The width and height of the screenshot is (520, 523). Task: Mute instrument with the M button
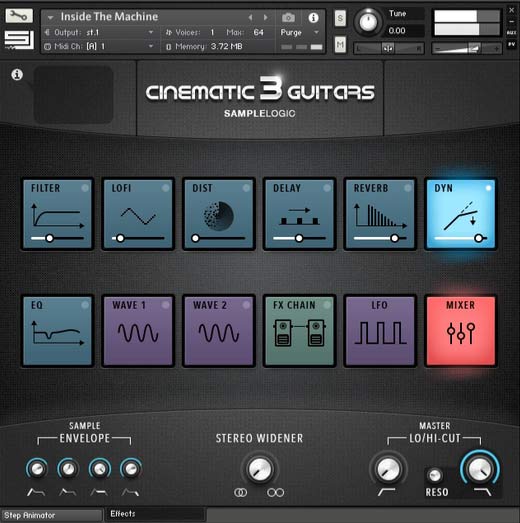(340, 45)
